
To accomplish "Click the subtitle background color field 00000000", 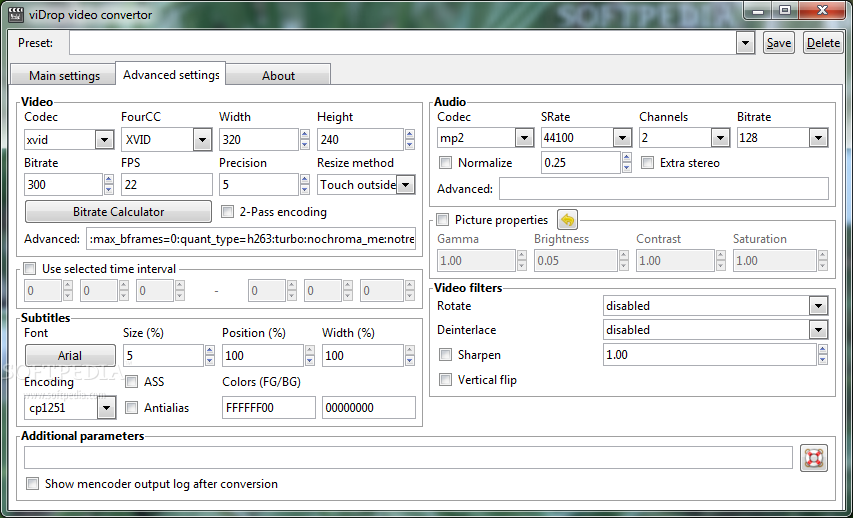I will [x=369, y=408].
